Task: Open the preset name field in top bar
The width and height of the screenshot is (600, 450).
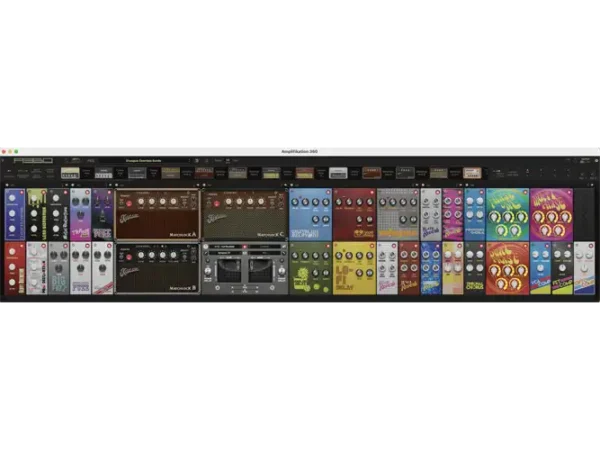Action: 144,161
